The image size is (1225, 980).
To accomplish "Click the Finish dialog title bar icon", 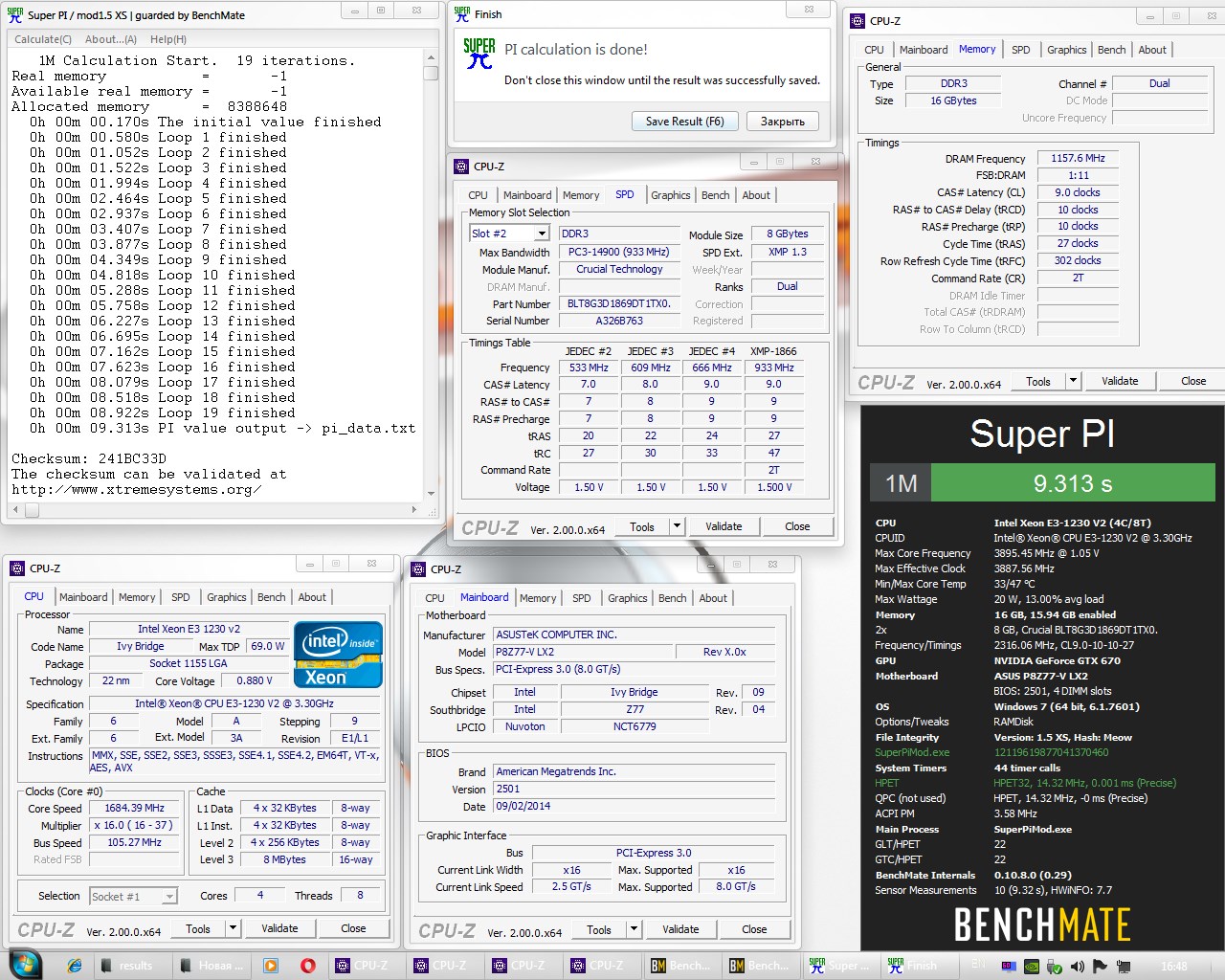I will 462,13.
